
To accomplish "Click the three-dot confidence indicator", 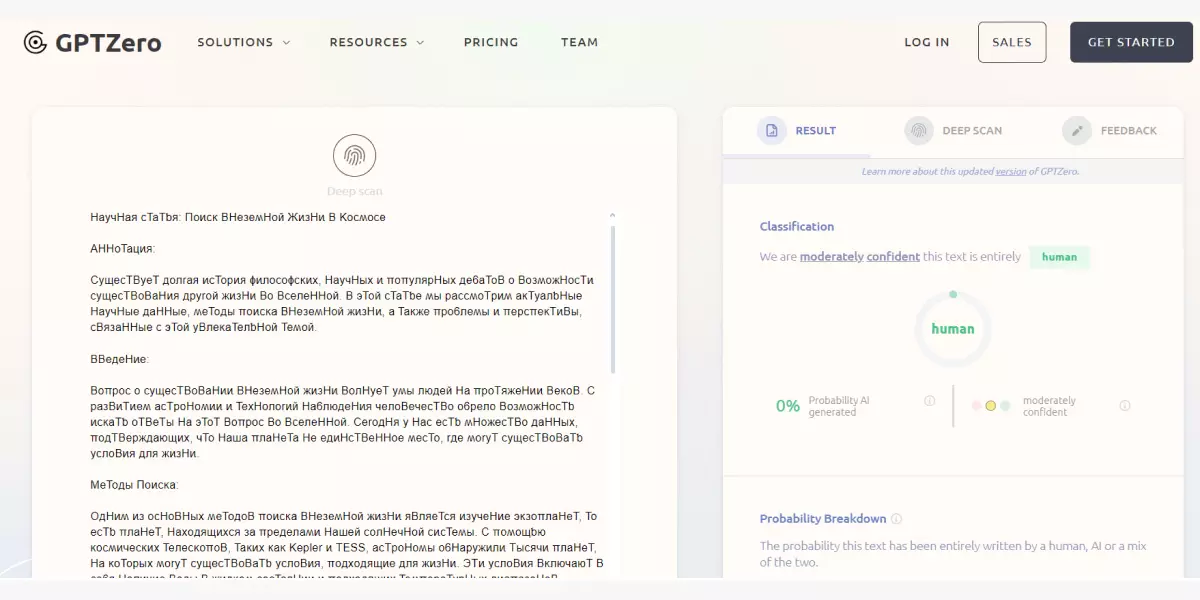I will pos(991,405).
